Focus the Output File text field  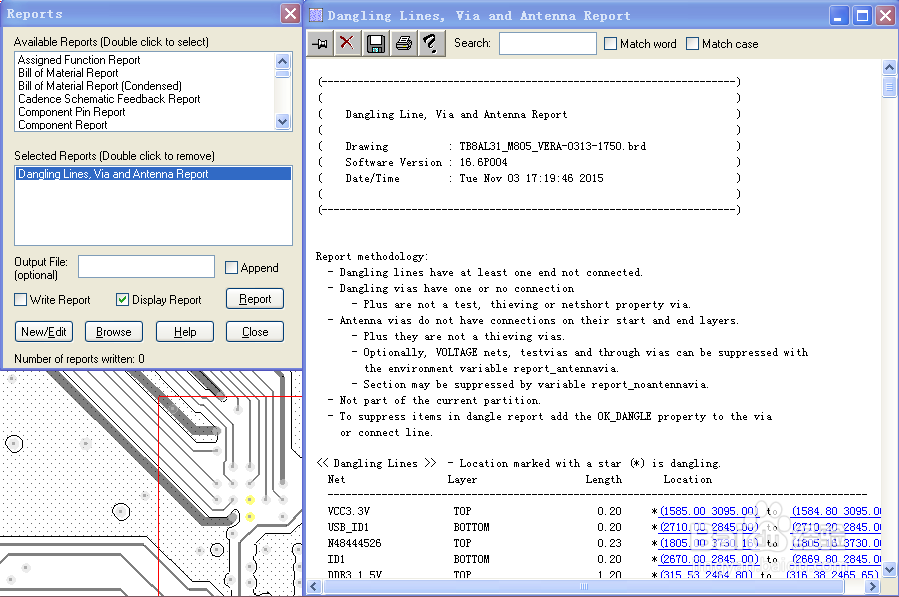click(146, 267)
